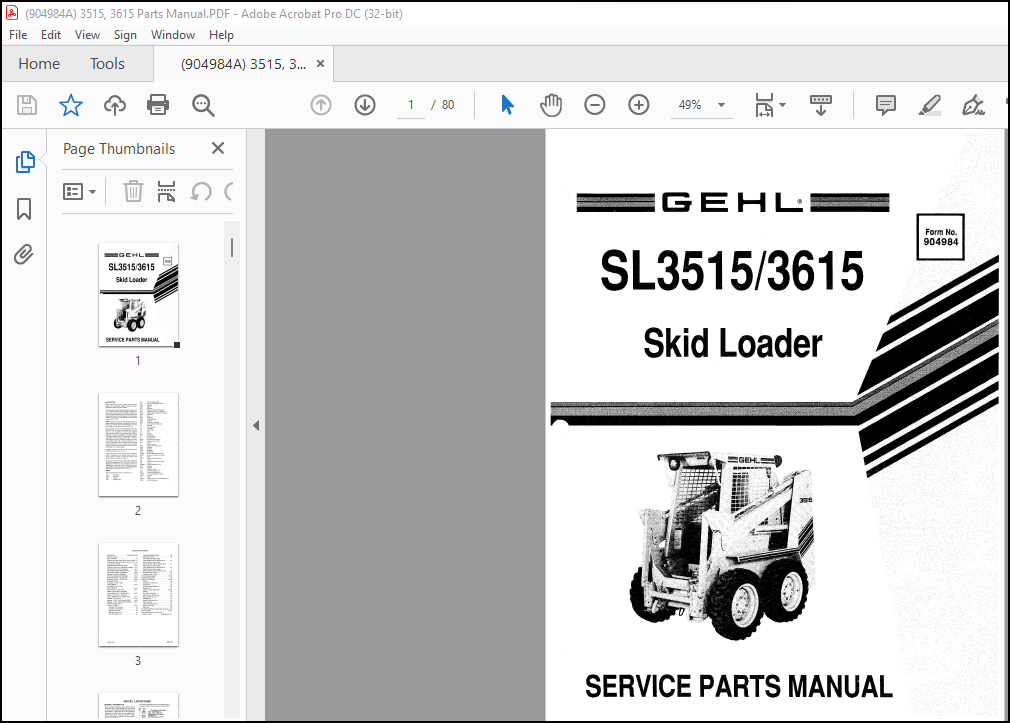The height and width of the screenshot is (723, 1010).
Task: Click the 'Form No. 904984' box
Action: click(x=940, y=237)
